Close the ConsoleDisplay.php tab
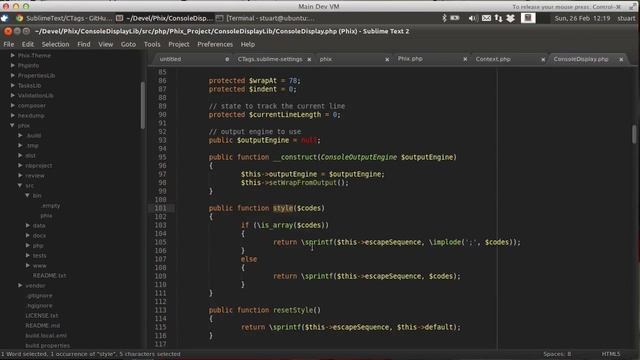 click(621, 59)
